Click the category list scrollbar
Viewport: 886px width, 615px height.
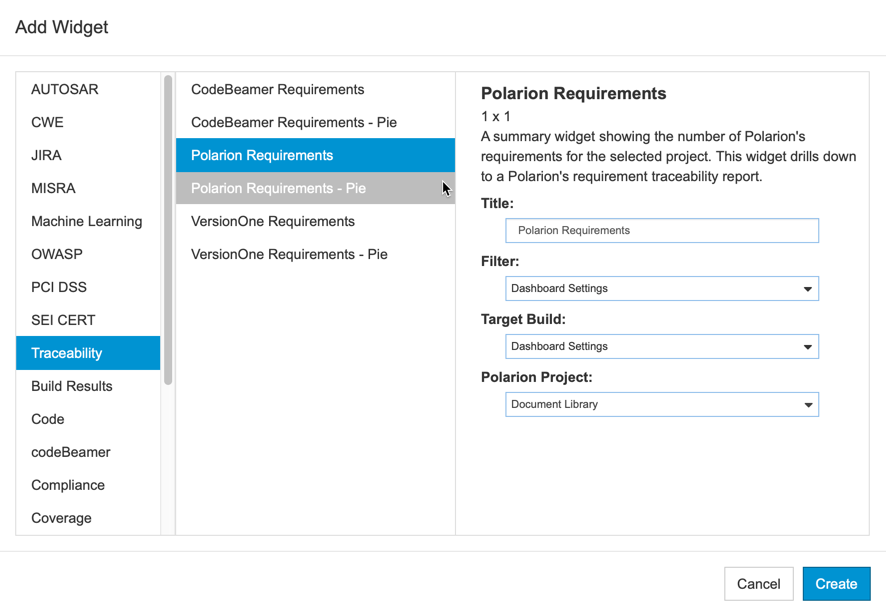click(x=168, y=229)
